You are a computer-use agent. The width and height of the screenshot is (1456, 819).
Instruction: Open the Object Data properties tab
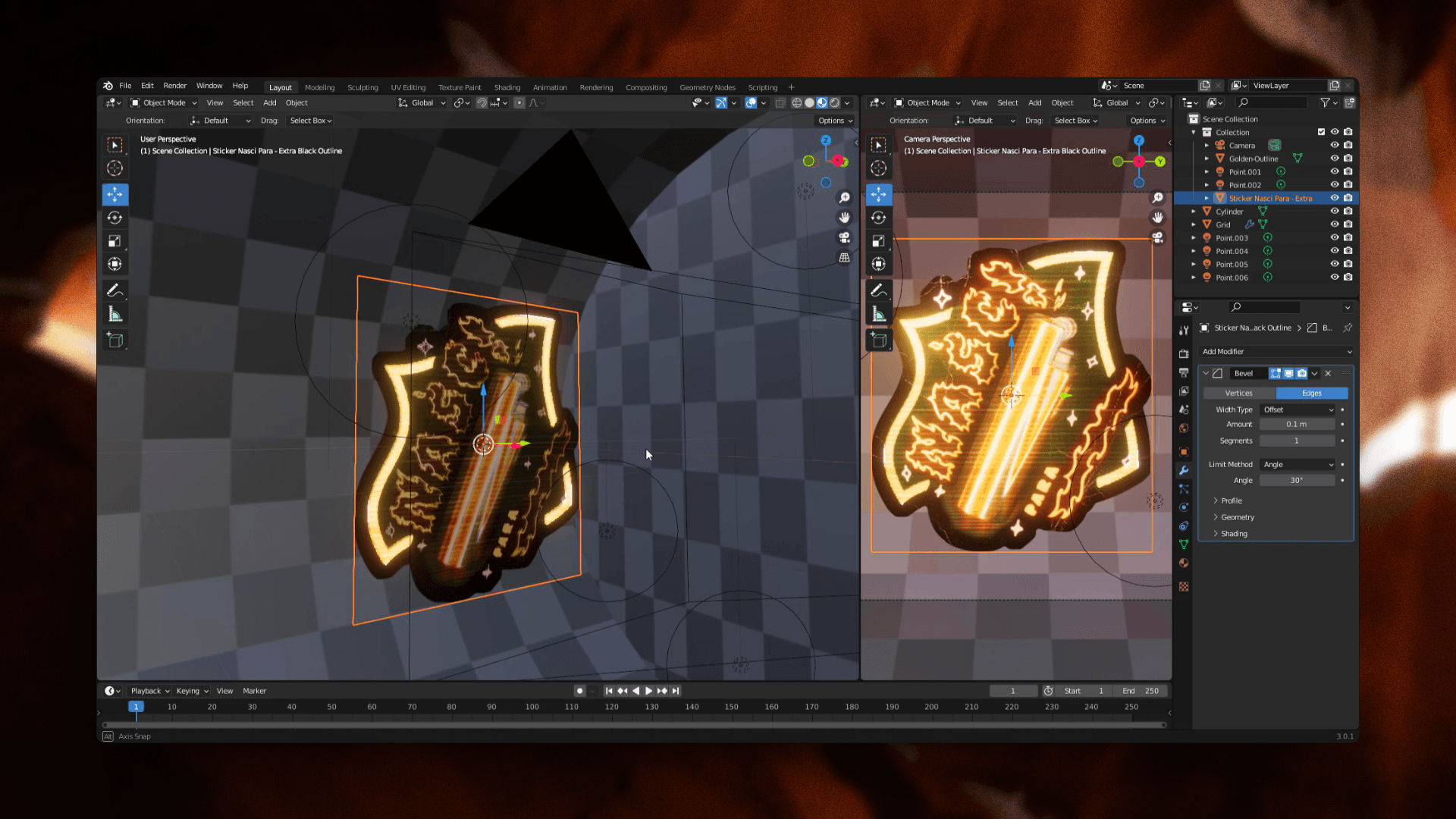[x=1184, y=544]
